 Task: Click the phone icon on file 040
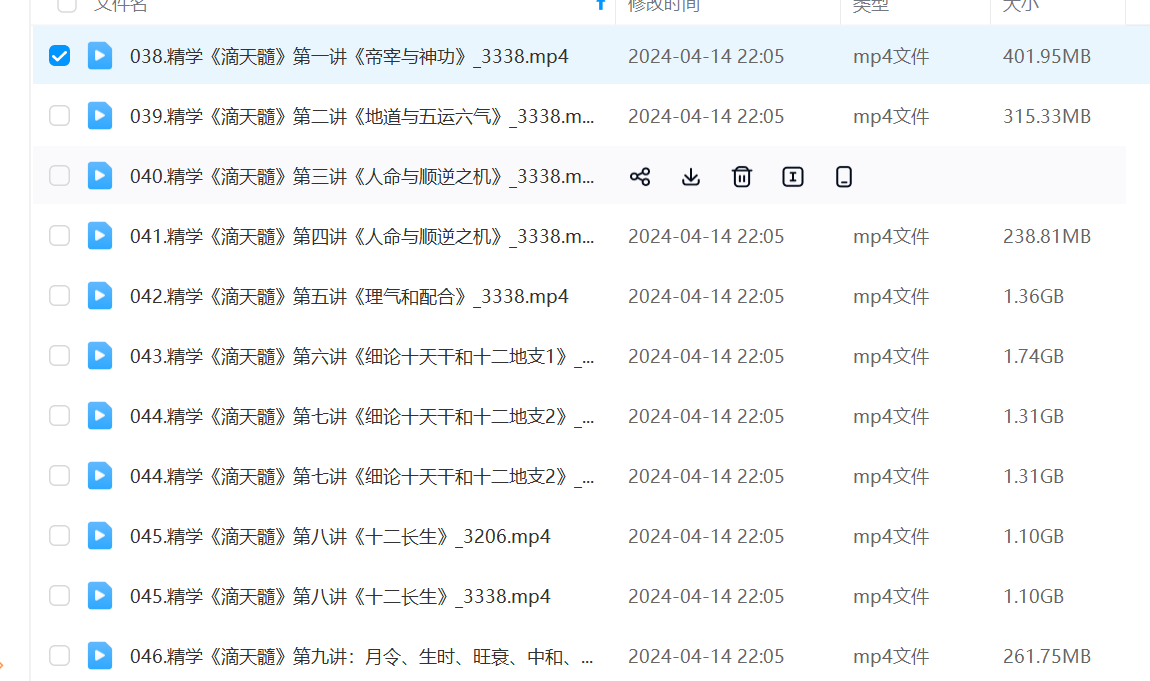844,177
